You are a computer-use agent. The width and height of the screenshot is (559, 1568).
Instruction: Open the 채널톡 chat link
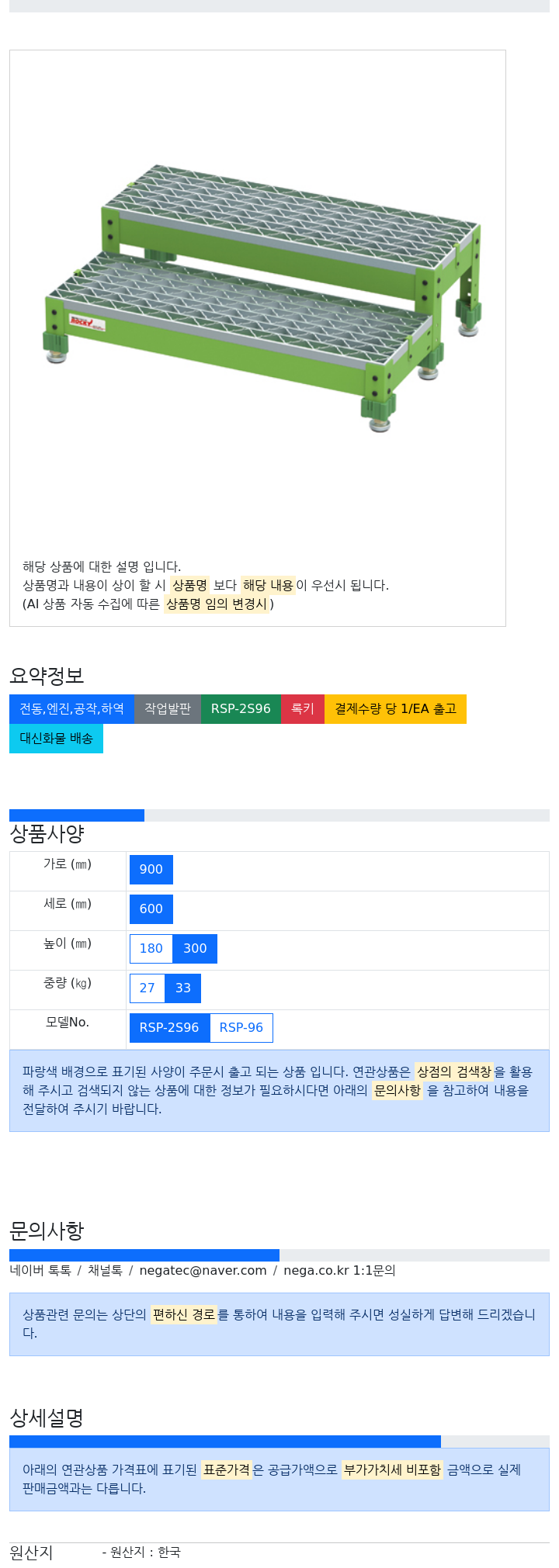pyautogui.click(x=105, y=1271)
